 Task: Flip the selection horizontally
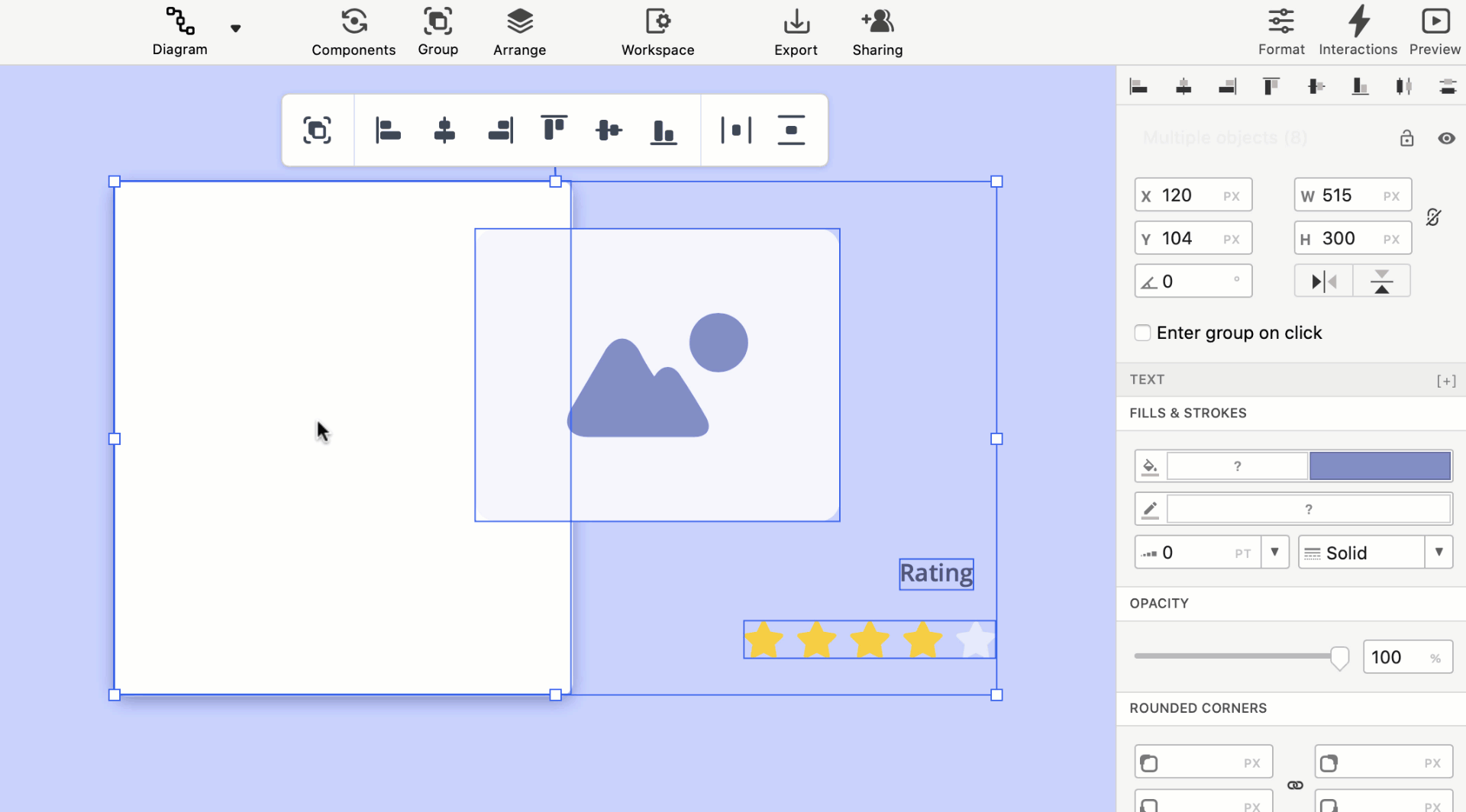point(1322,280)
